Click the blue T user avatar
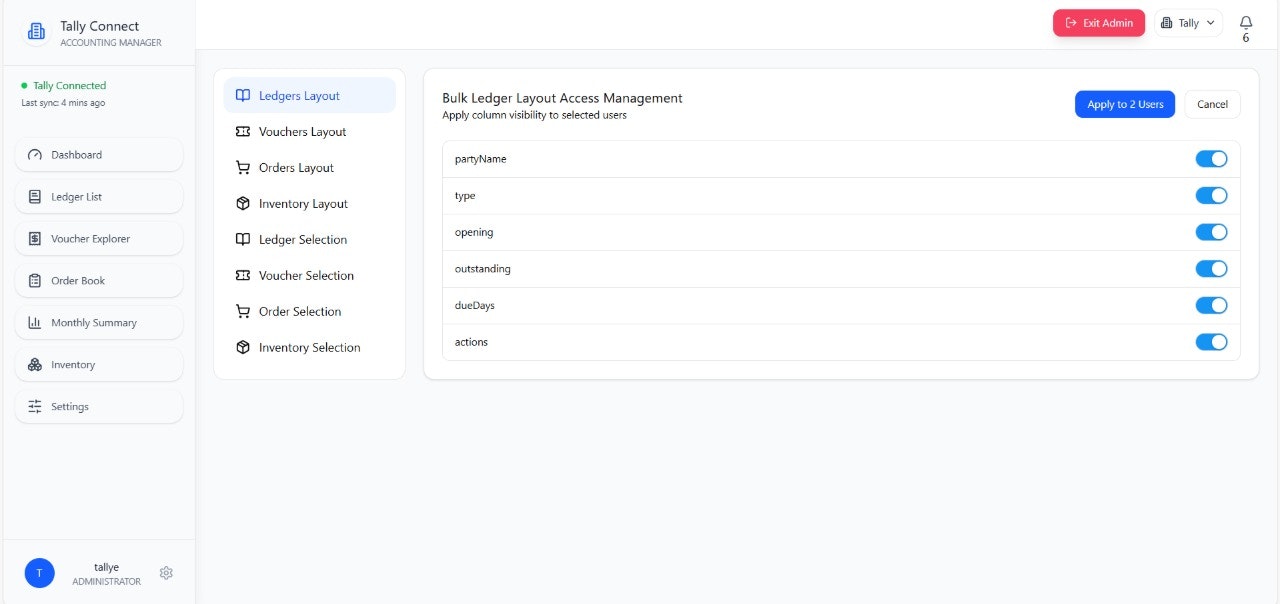Viewport: 1280px width, 604px height. 39,573
